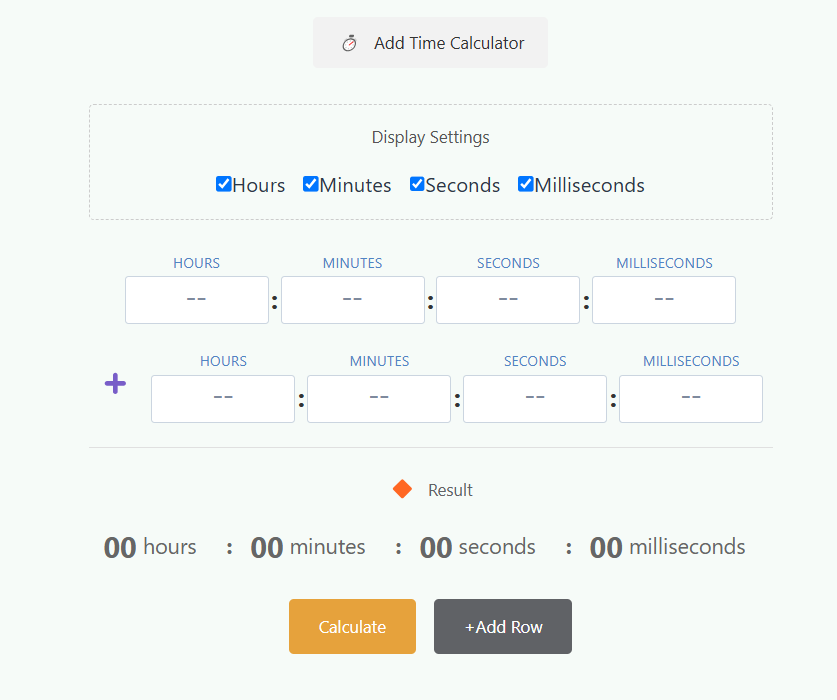The height and width of the screenshot is (700, 837).
Task: Disable the Seconds display checkbox
Action: [x=417, y=184]
